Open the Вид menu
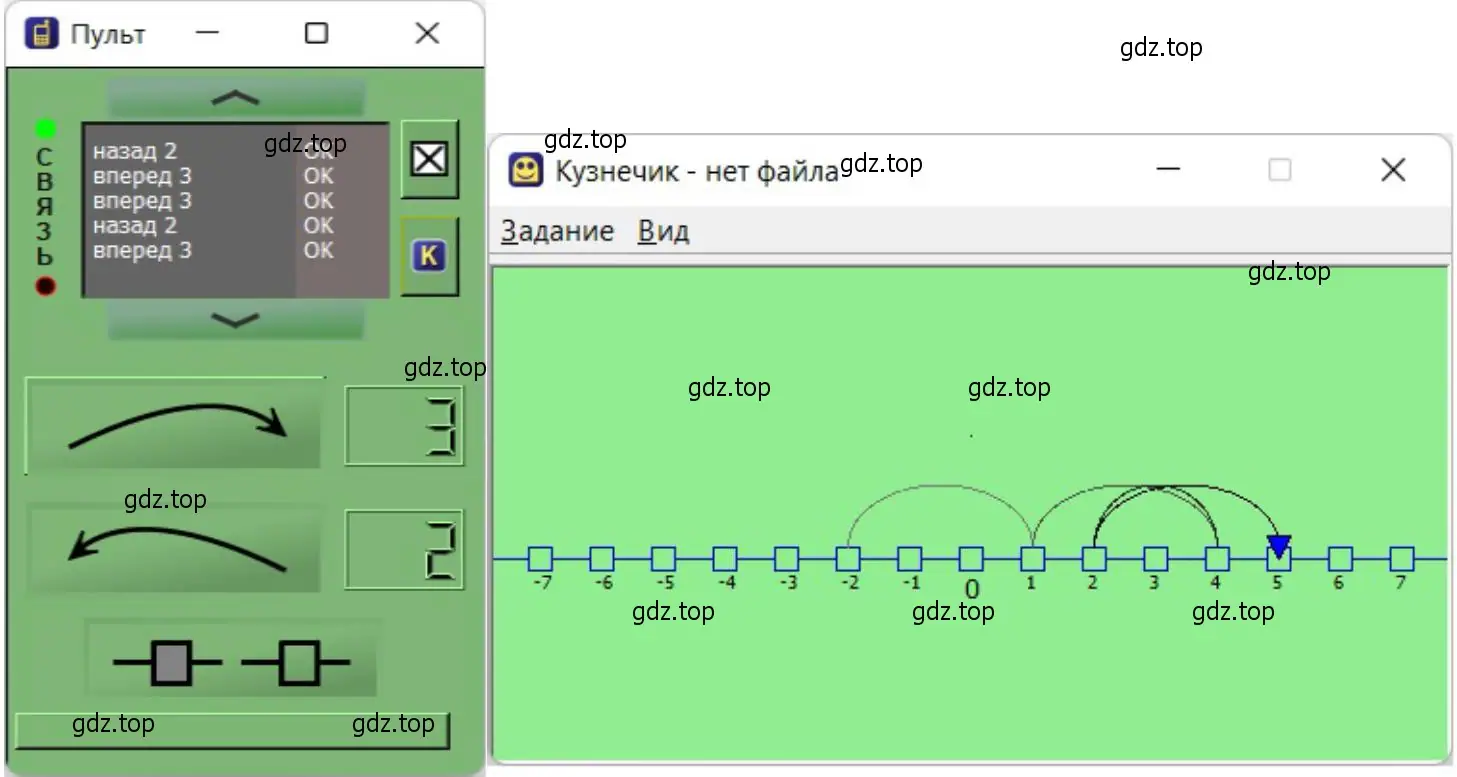1457x777 pixels. point(663,231)
